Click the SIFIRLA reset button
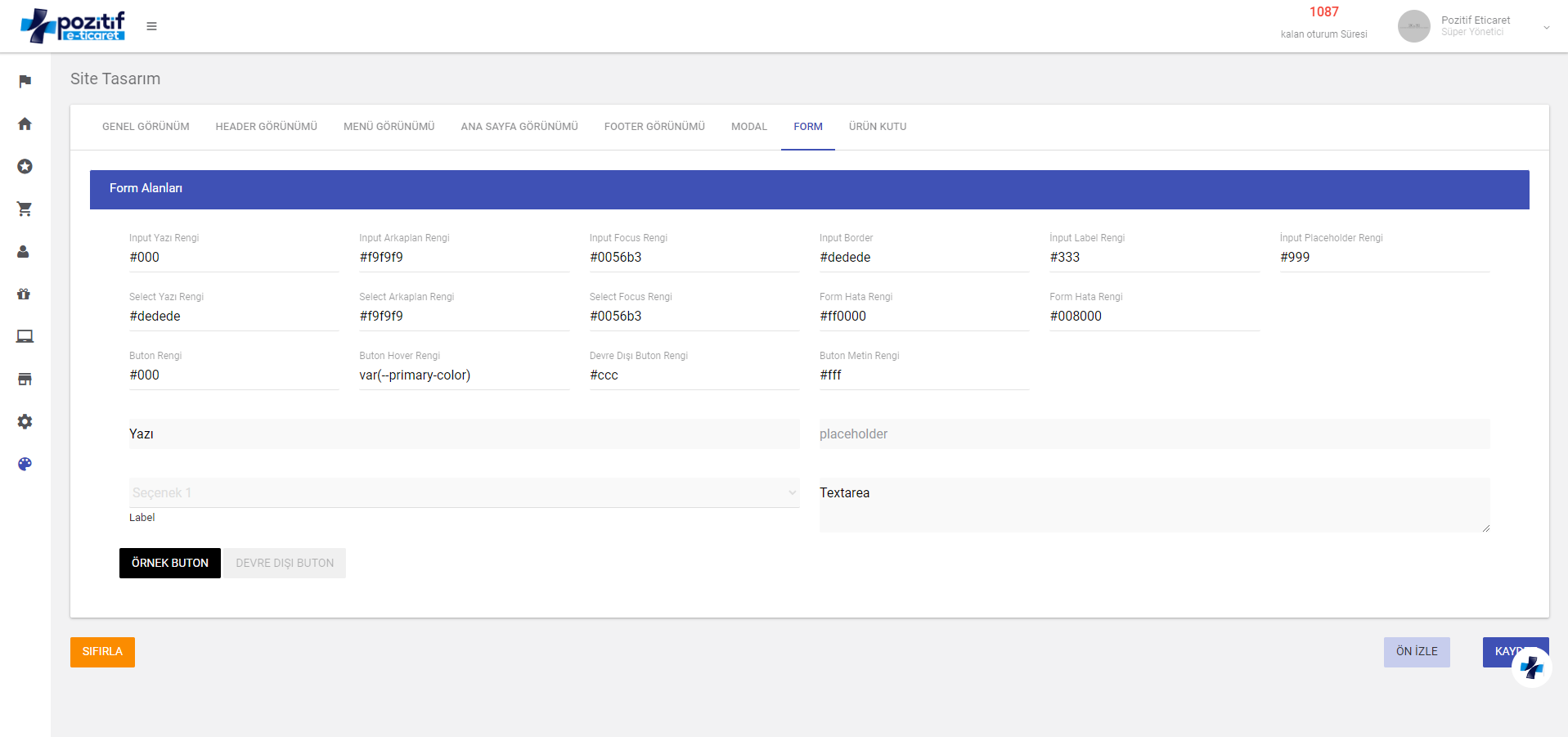 pos(102,652)
